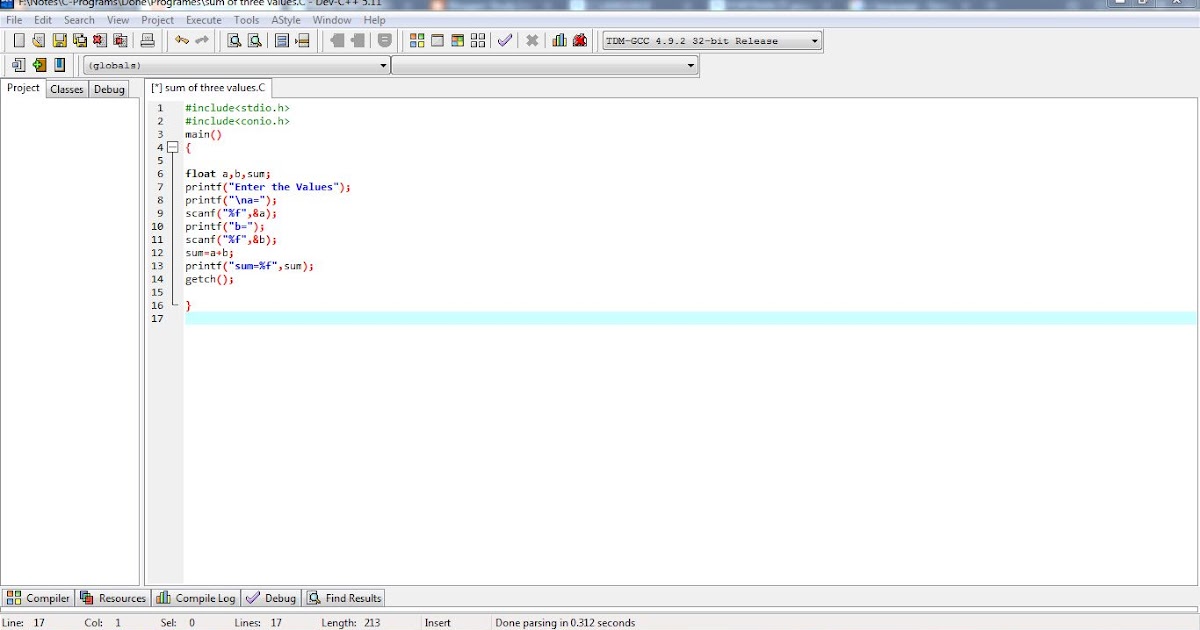
Task: Switch to the Classes tab
Action: (x=66, y=88)
